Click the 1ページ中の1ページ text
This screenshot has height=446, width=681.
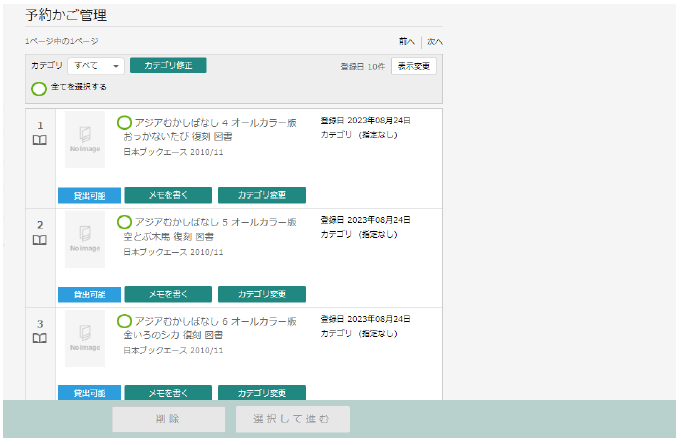tap(62, 41)
